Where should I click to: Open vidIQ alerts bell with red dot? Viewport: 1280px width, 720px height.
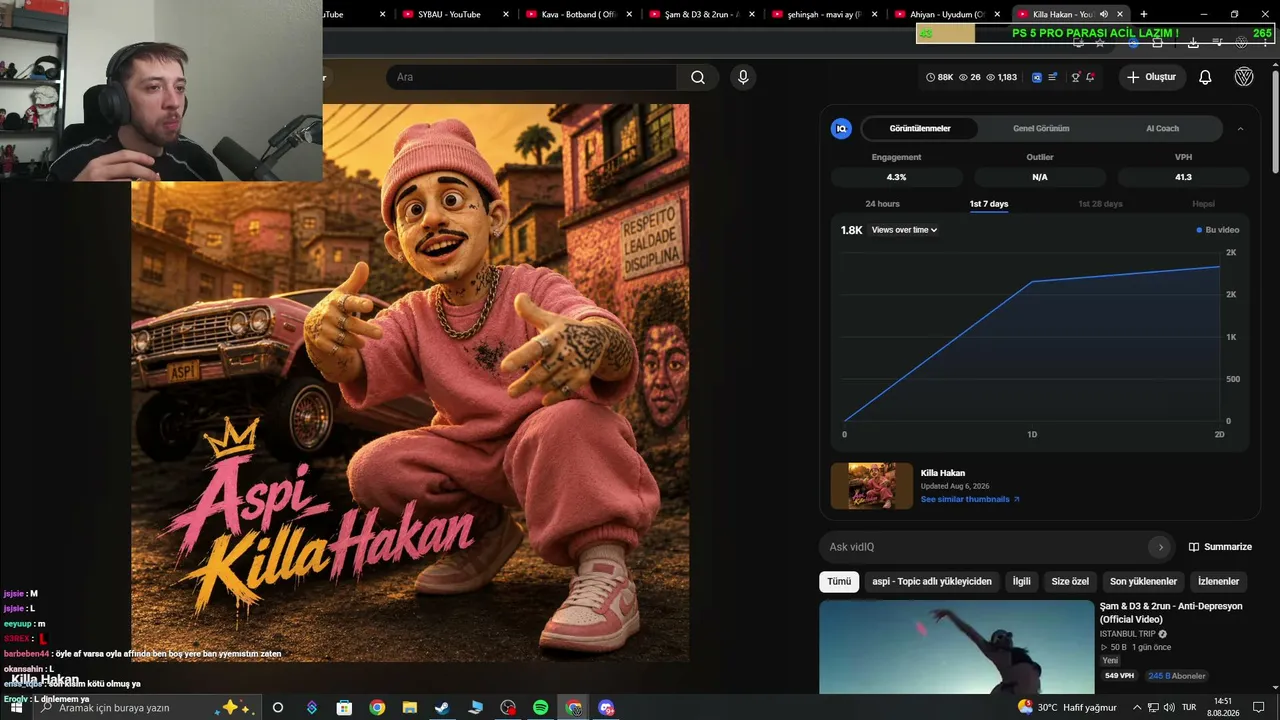[x=1090, y=77]
